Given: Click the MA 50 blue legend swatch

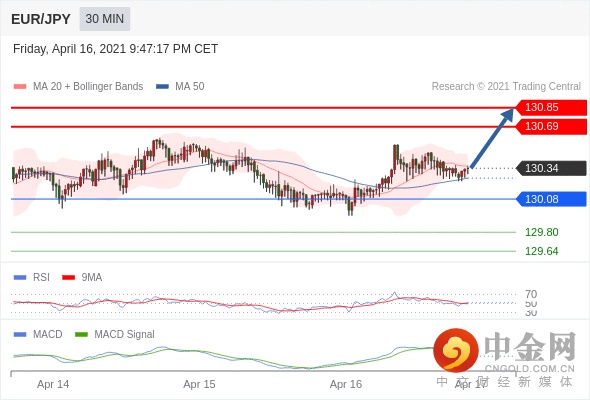Looking at the screenshot, I should pos(163,87).
